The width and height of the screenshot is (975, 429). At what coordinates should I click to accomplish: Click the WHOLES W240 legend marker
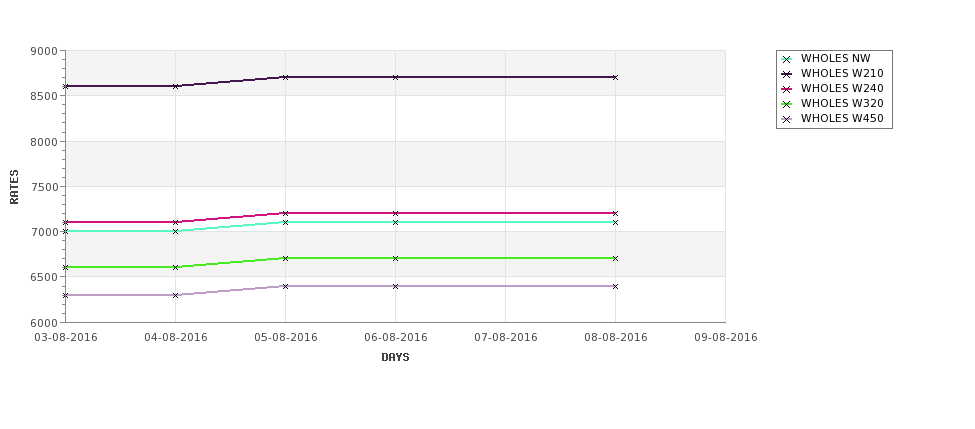pos(787,90)
